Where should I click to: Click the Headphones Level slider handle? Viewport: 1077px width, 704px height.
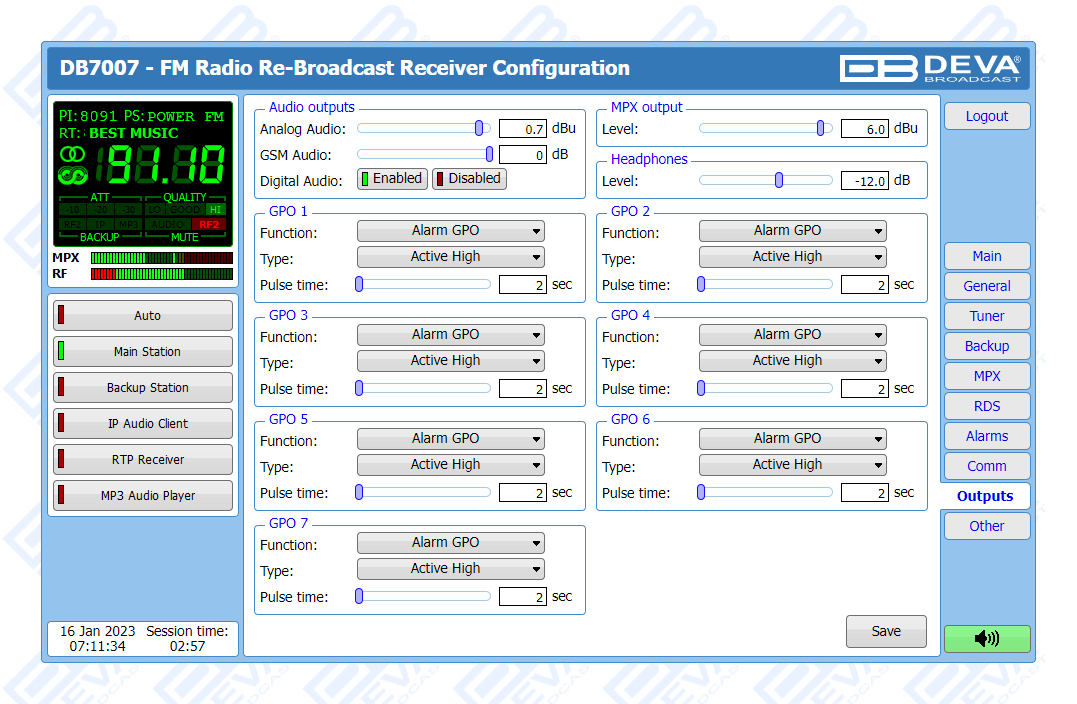[779, 180]
